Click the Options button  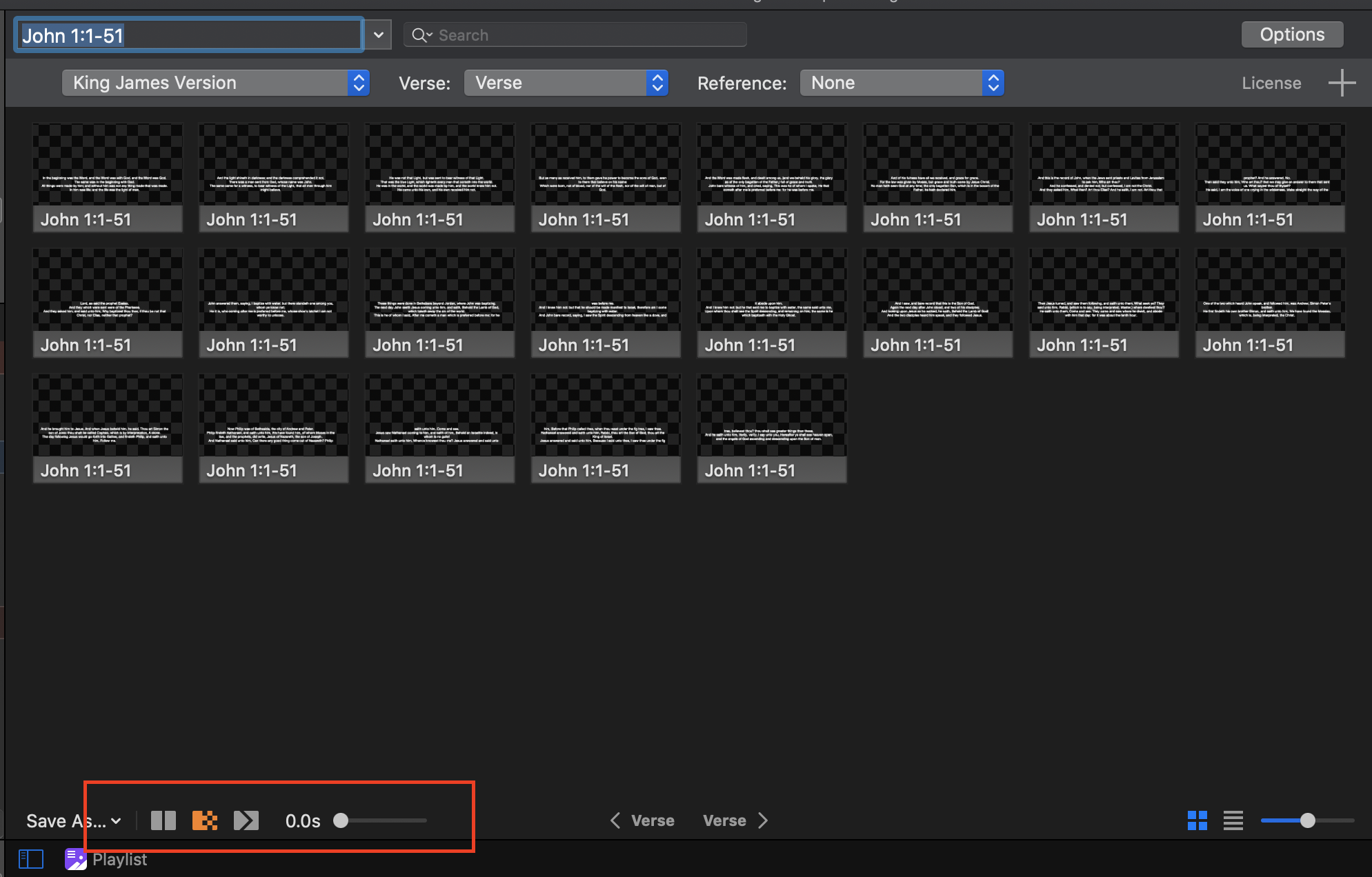[1292, 34]
